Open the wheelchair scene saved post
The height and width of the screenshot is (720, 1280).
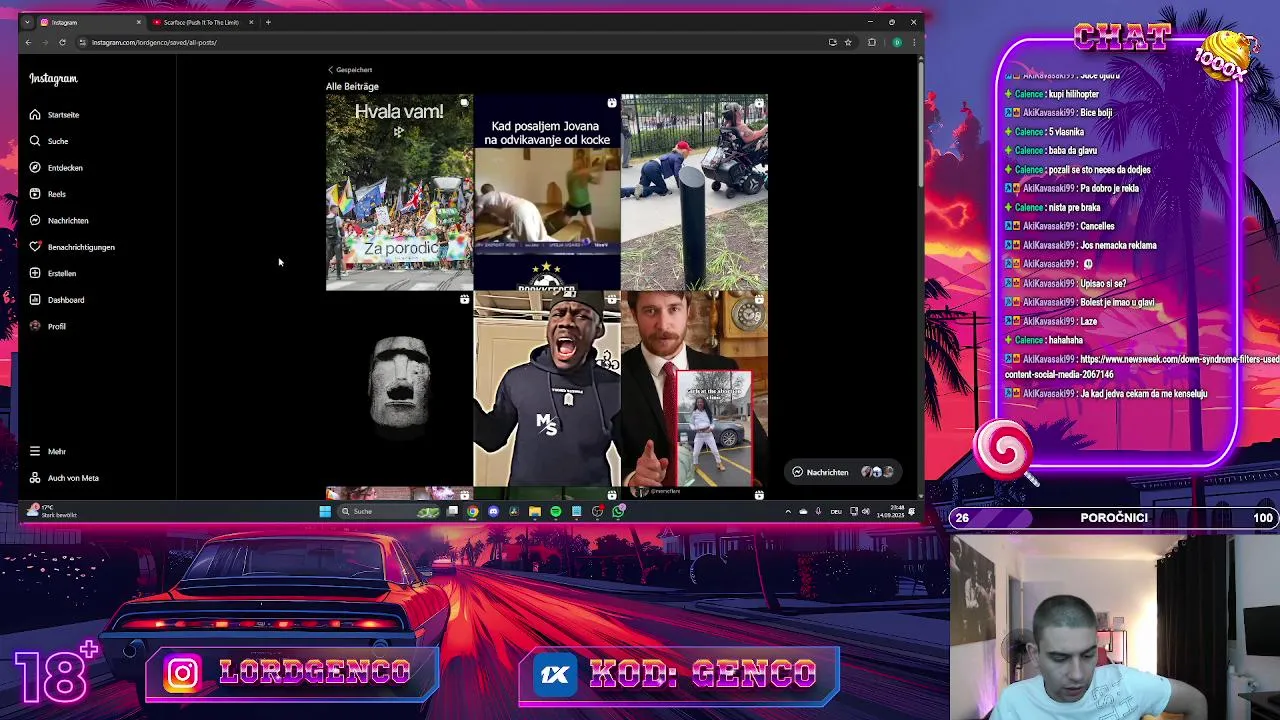[694, 192]
